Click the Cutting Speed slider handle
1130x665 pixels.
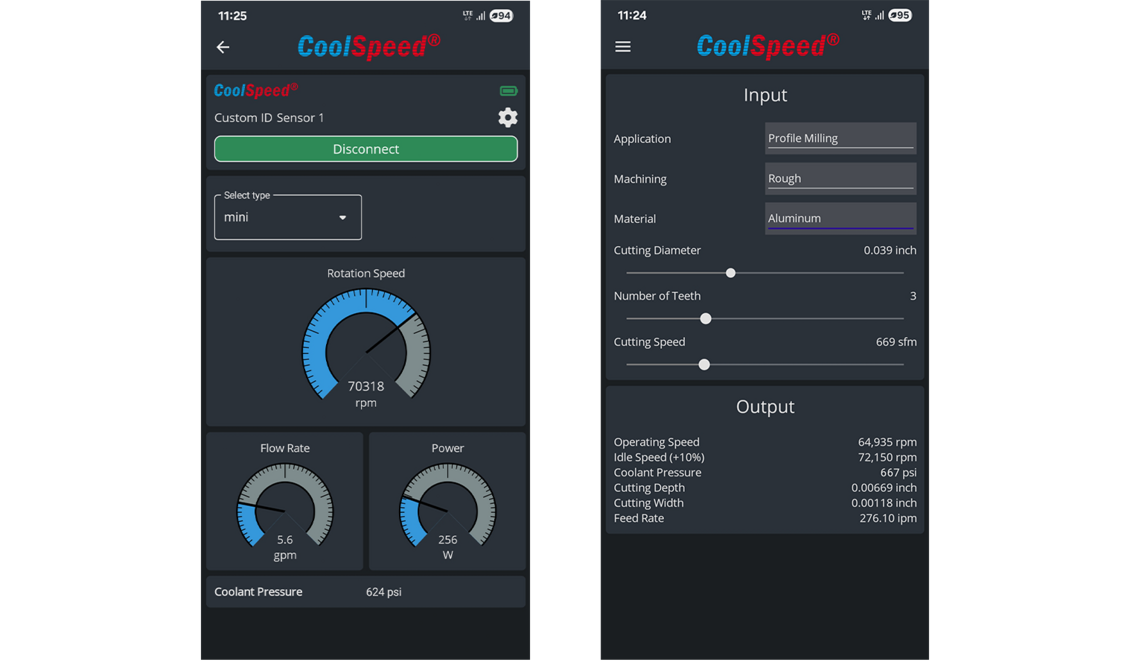[704, 365]
